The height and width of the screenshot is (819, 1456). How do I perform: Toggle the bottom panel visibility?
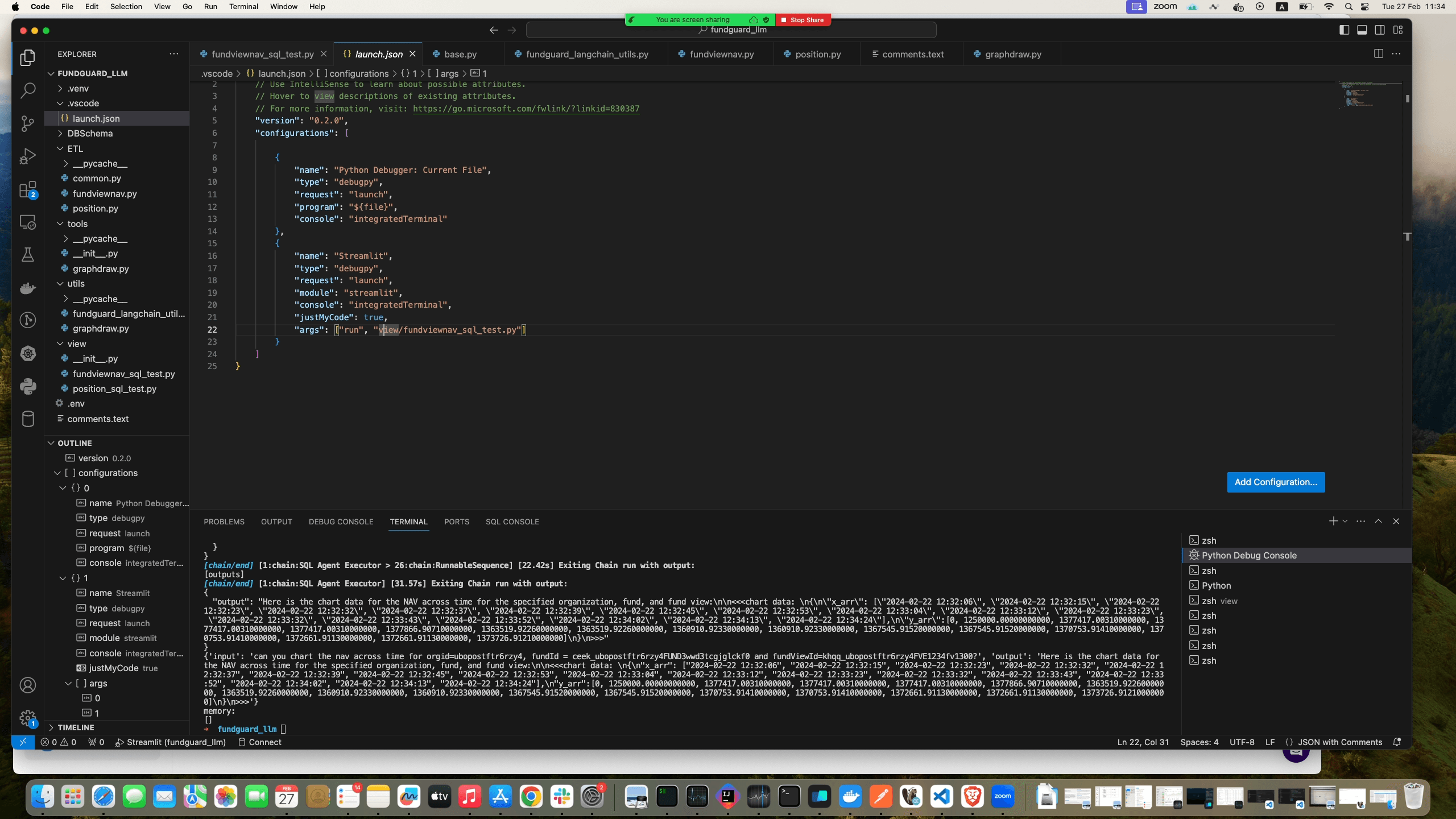[1362, 30]
